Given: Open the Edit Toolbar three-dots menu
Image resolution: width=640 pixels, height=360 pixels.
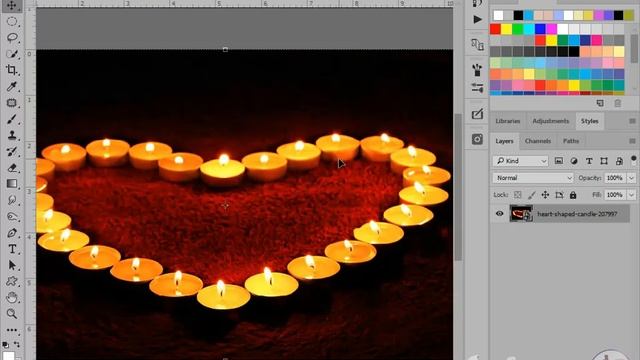Looking at the screenshot, I should 11,330.
